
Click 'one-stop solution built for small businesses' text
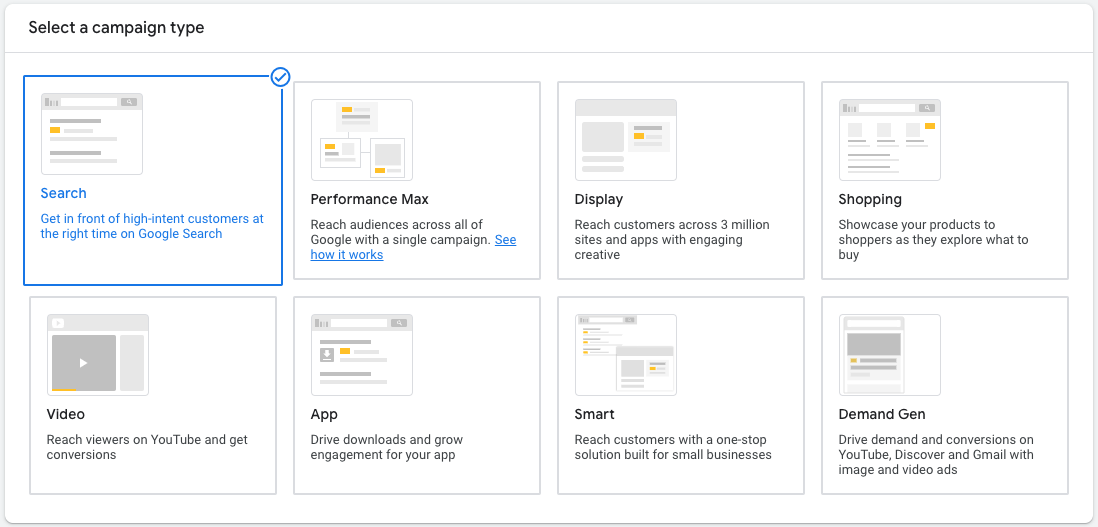673,447
